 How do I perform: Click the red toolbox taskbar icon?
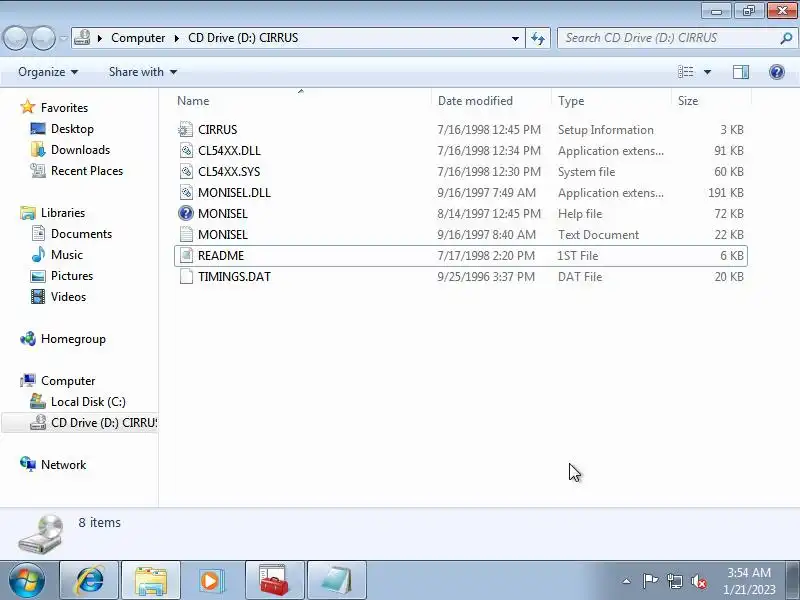pos(274,581)
